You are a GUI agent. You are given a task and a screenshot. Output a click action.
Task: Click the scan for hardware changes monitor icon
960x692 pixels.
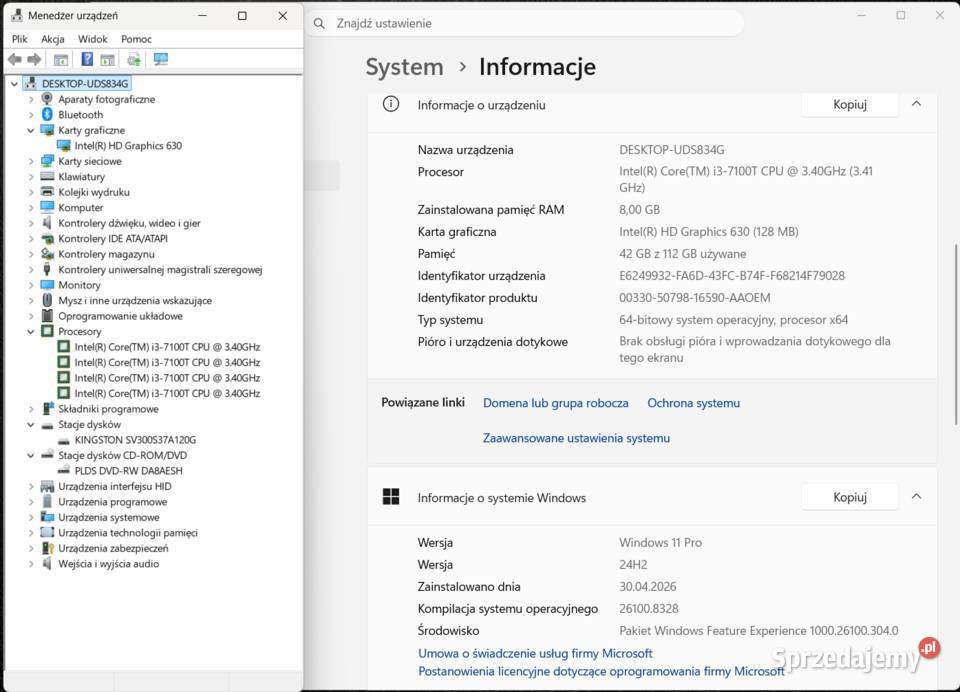[160, 59]
